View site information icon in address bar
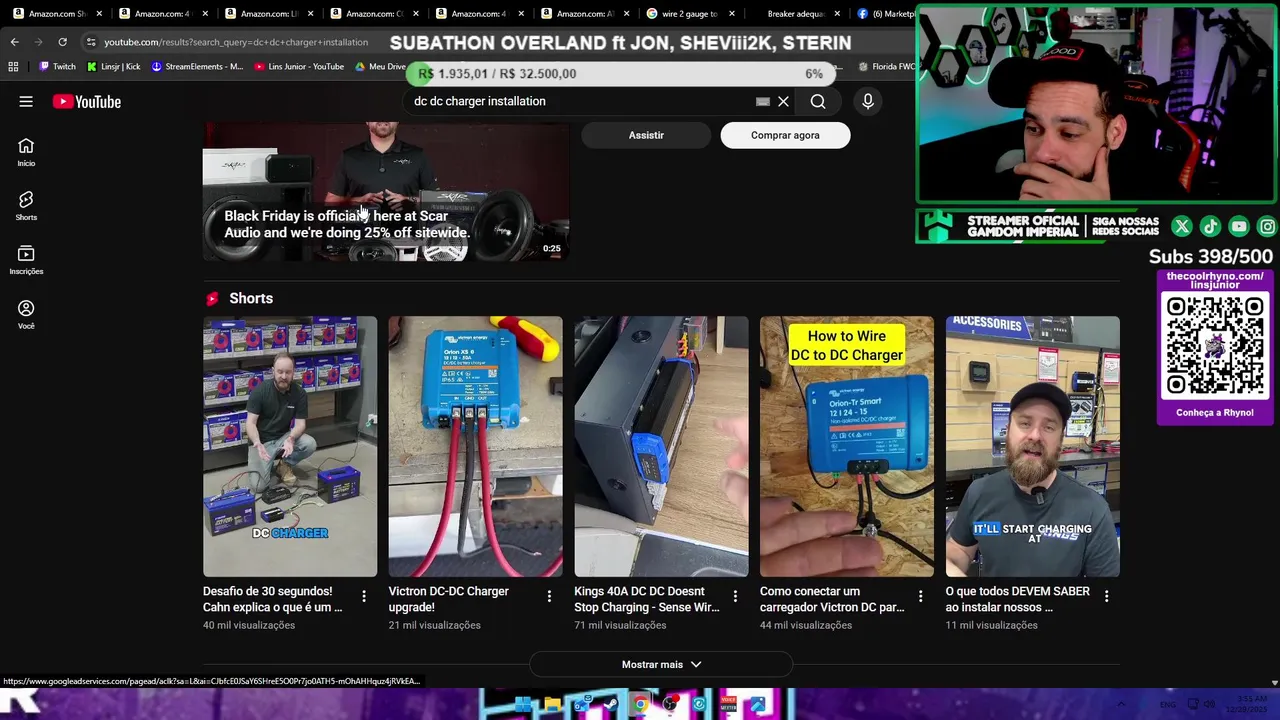Image resolution: width=1280 pixels, height=720 pixels. tap(91, 42)
